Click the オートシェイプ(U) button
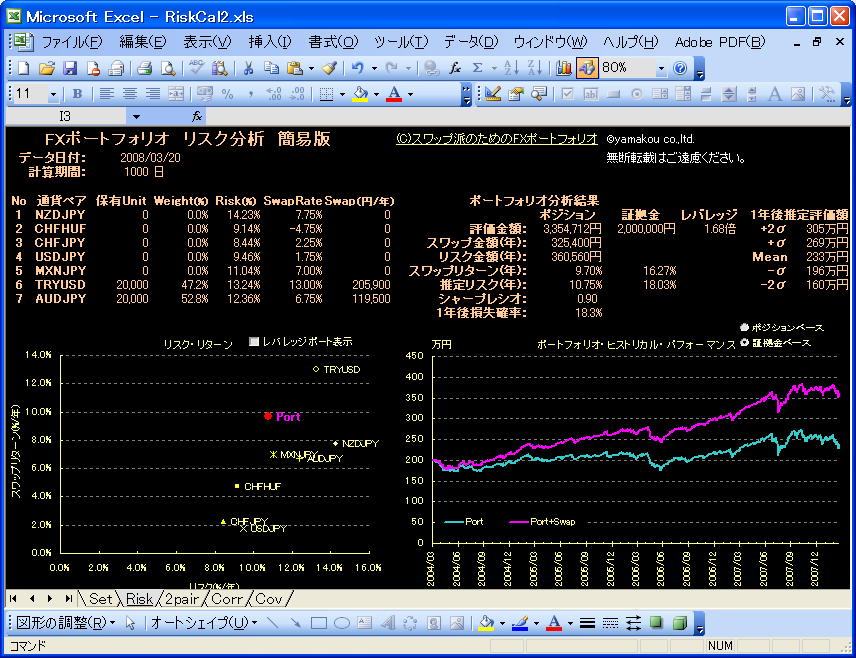856x658 pixels. click(x=198, y=623)
